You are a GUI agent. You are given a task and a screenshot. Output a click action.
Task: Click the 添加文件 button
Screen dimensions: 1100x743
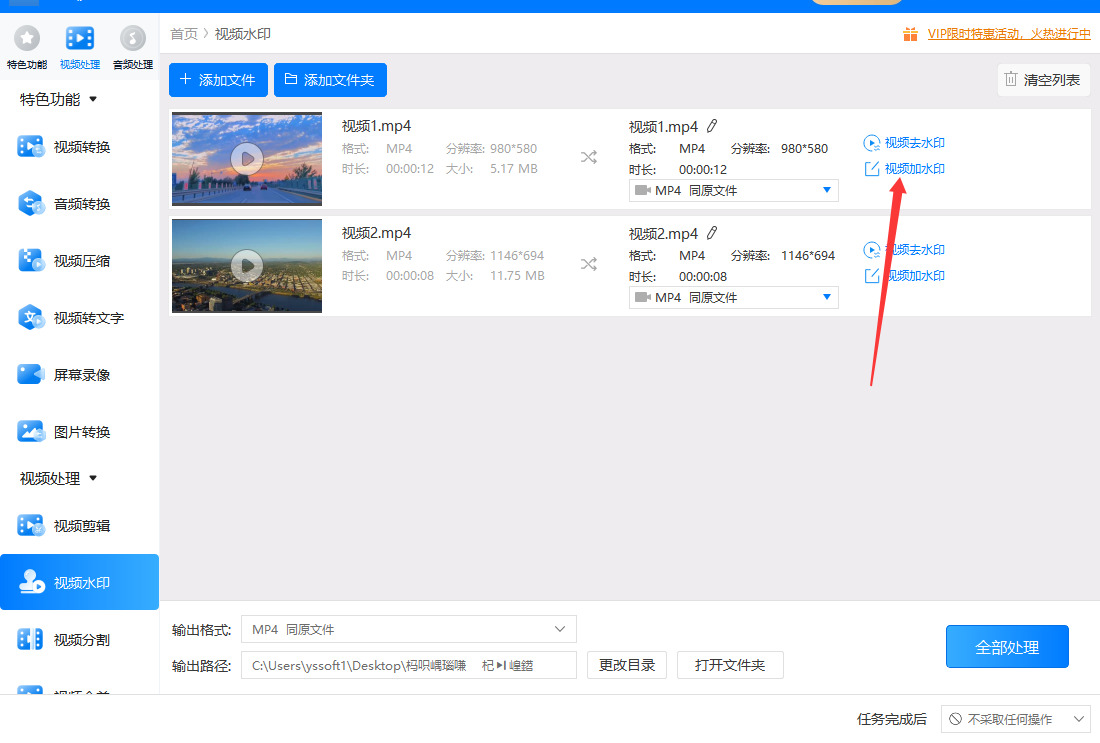(218, 80)
